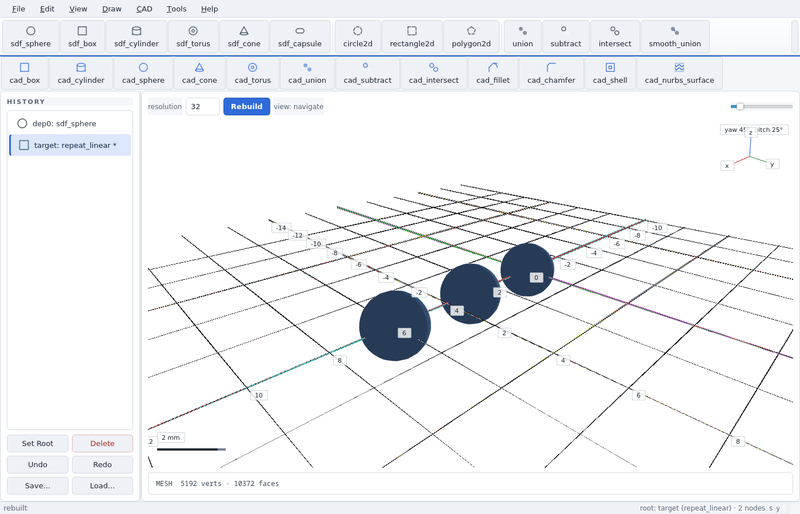This screenshot has width=800, height=514.
Task: Use the cad_chamfer tool
Action: point(551,74)
